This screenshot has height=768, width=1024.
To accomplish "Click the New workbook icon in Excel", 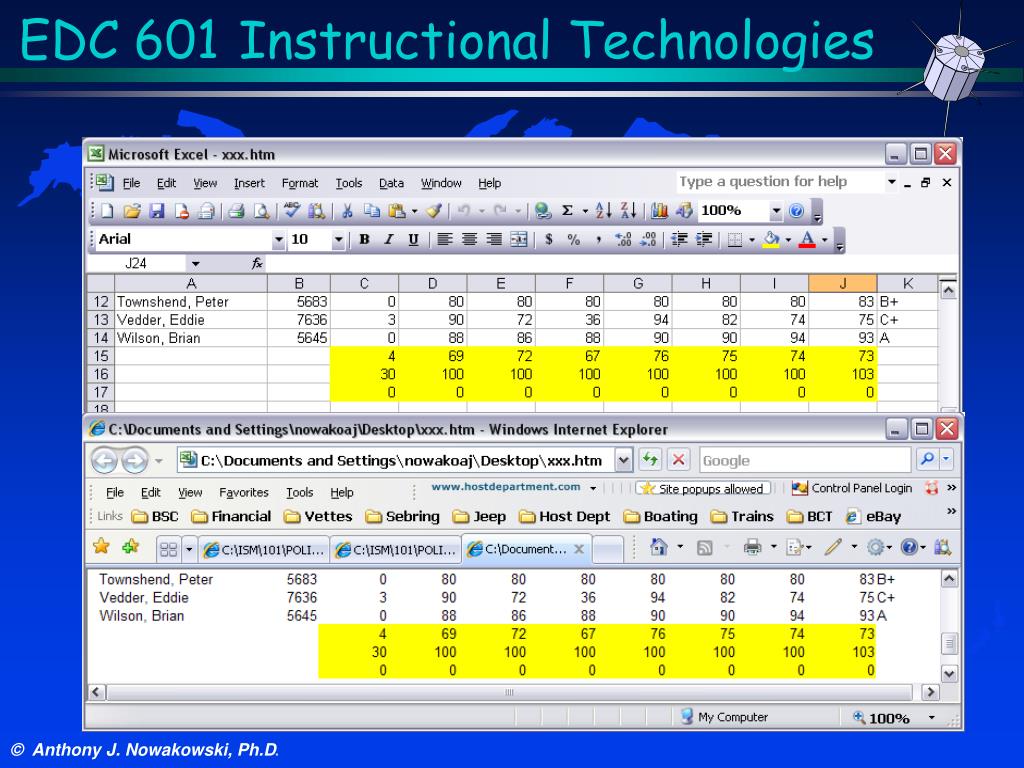I will pyautogui.click(x=107, y=211).
